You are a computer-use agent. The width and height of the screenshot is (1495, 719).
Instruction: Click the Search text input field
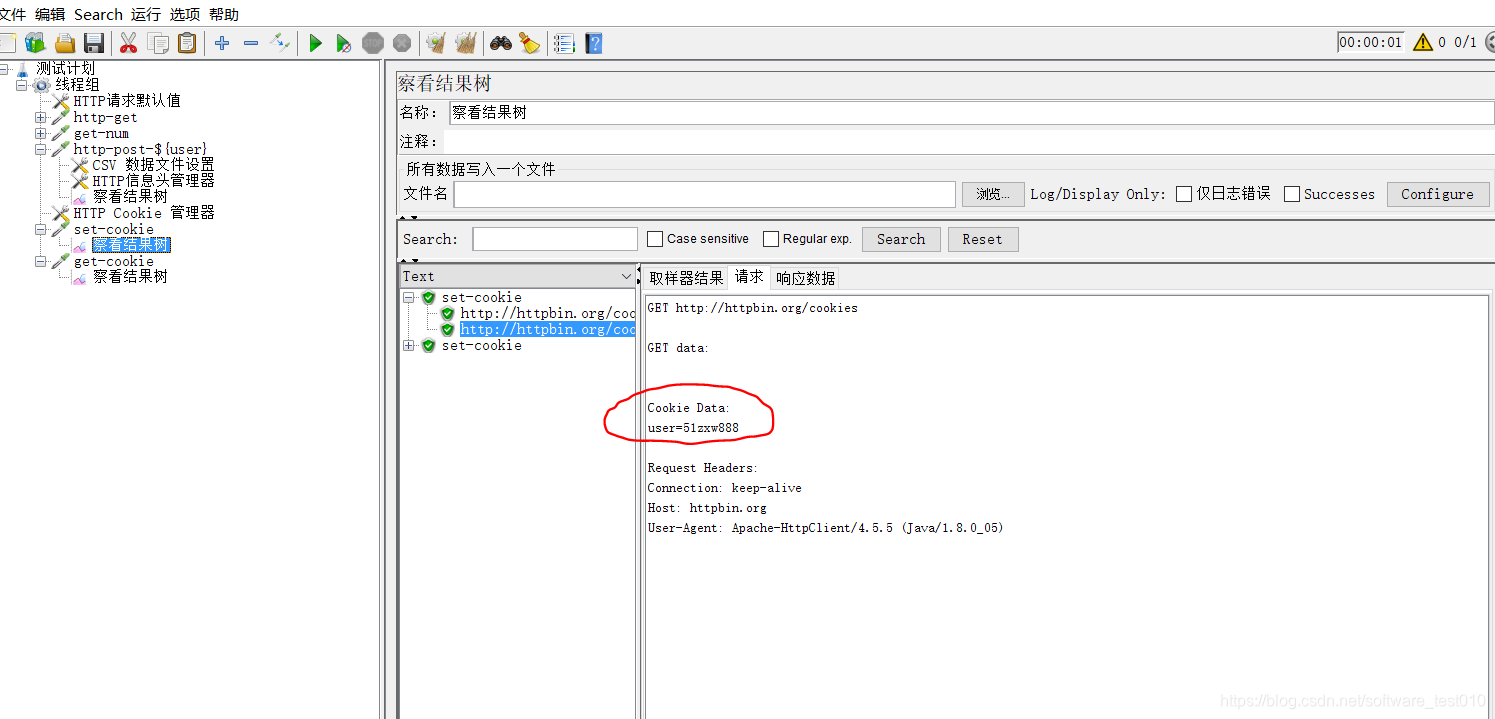coord(555,239)
